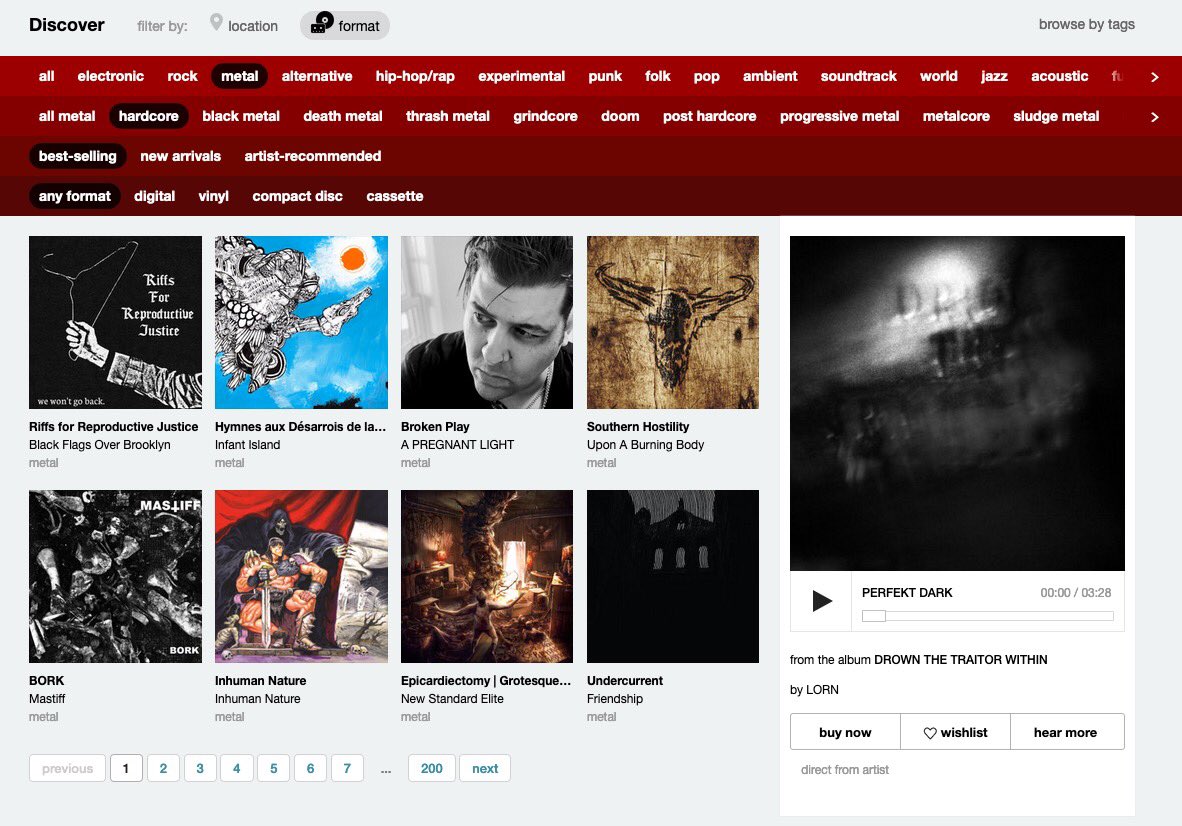Go to the next results page
The height and width of the screenshot is (826, 1182).
(485, 769)
